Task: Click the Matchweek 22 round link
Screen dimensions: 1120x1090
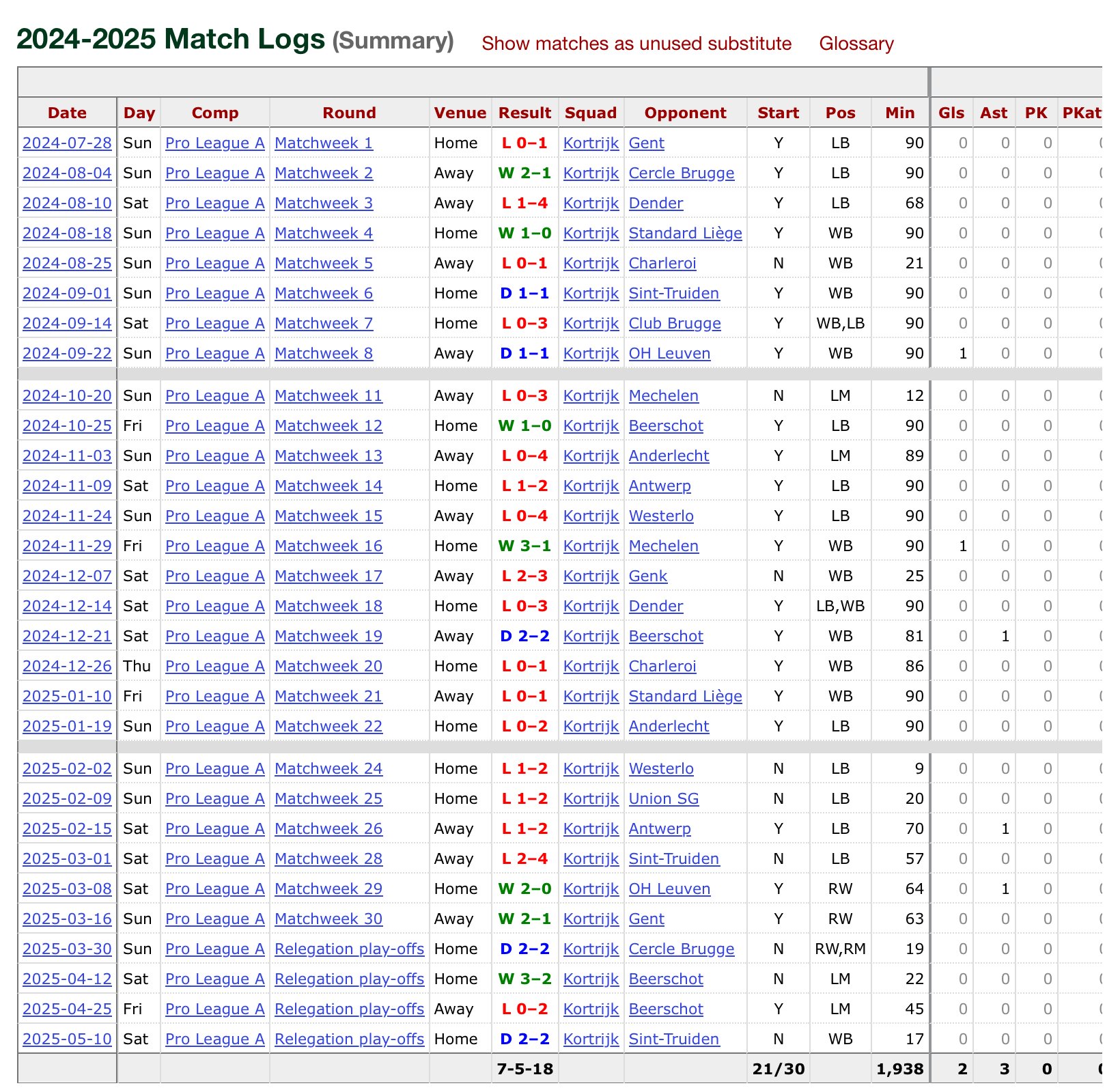Action: click(328, 727)
